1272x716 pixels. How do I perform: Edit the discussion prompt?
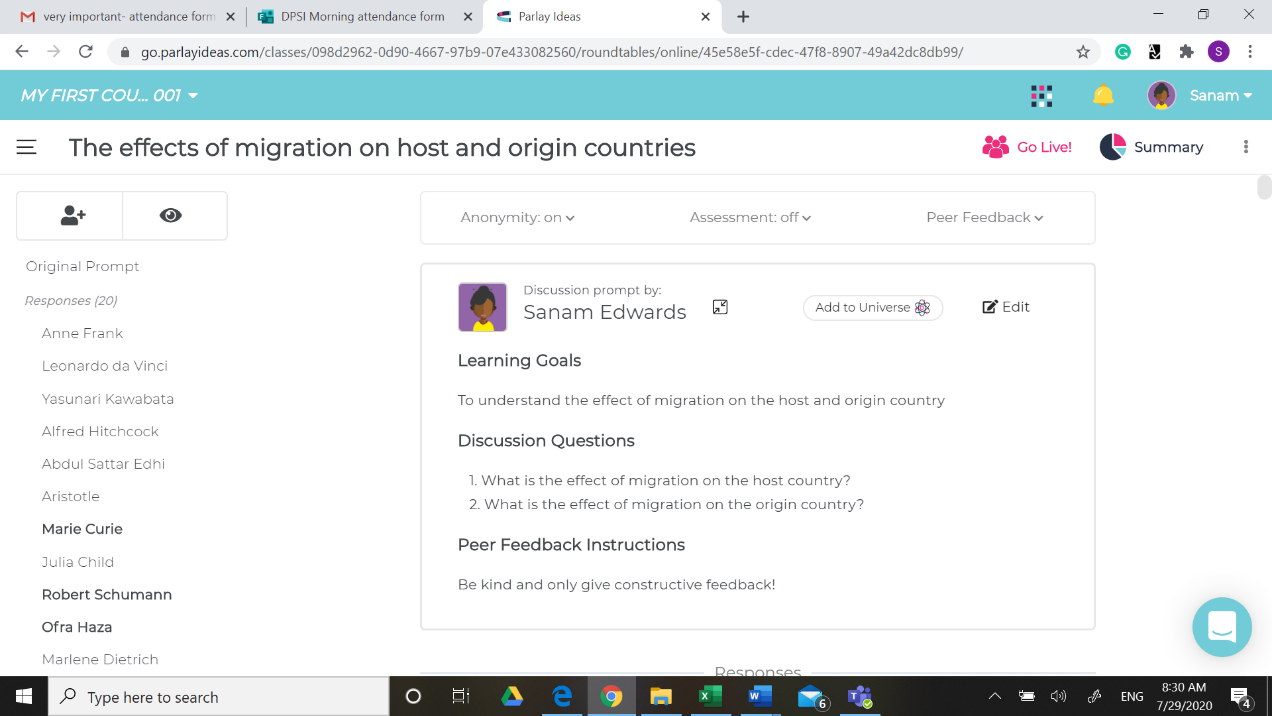[x=1005, y=307]
